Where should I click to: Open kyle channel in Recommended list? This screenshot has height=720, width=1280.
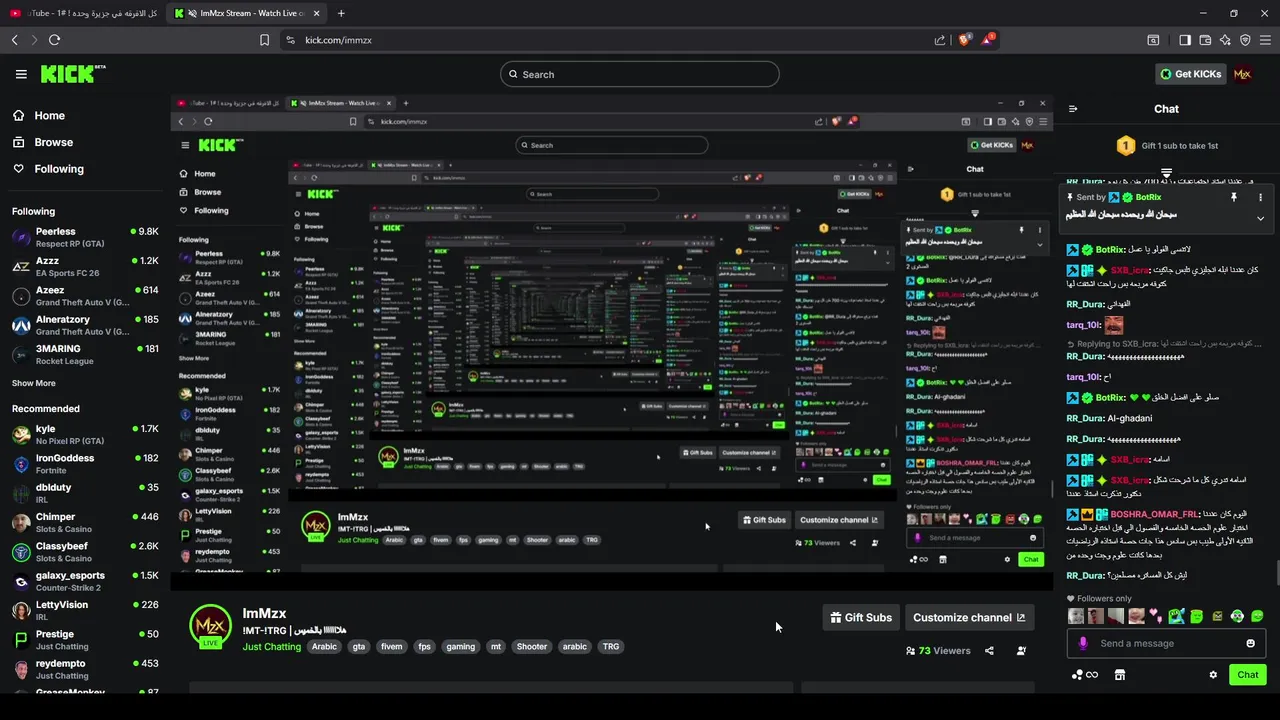(85, 434)
